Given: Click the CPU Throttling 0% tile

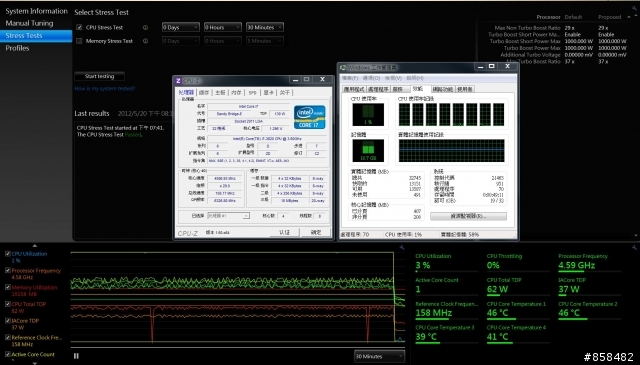Looking at the screenshot, I should pyautogui.click(x=518, y=263).
